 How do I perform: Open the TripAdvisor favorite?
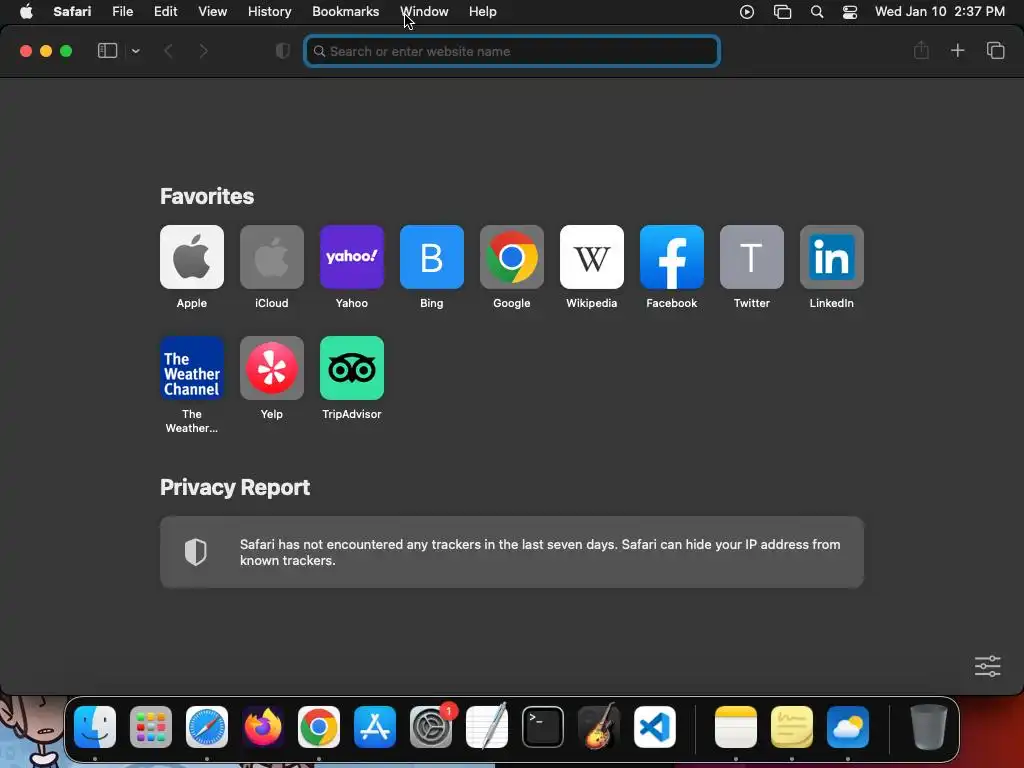tap(352, 368)
